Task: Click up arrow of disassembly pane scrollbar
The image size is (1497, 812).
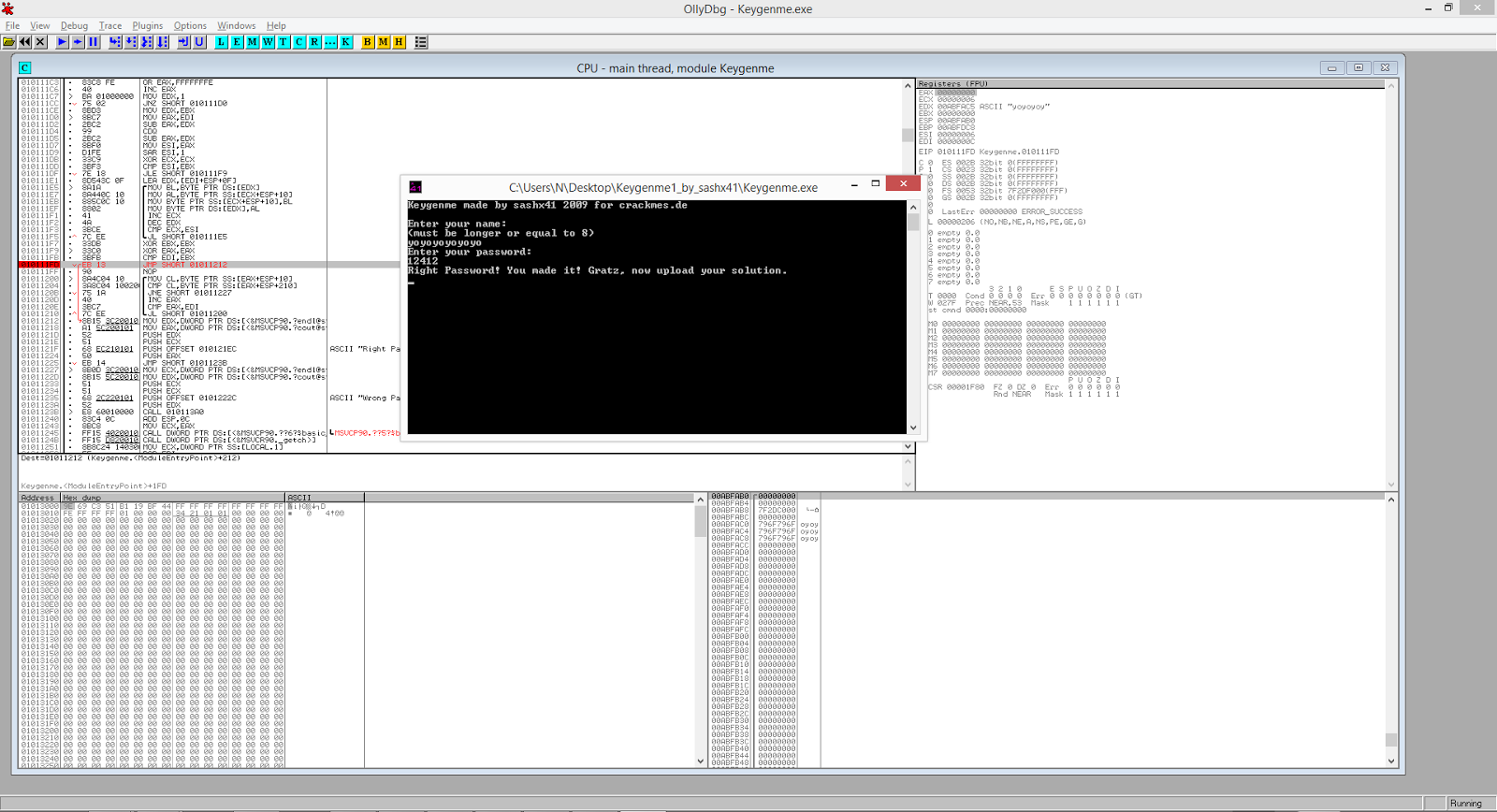Action: tap(908, 85)
